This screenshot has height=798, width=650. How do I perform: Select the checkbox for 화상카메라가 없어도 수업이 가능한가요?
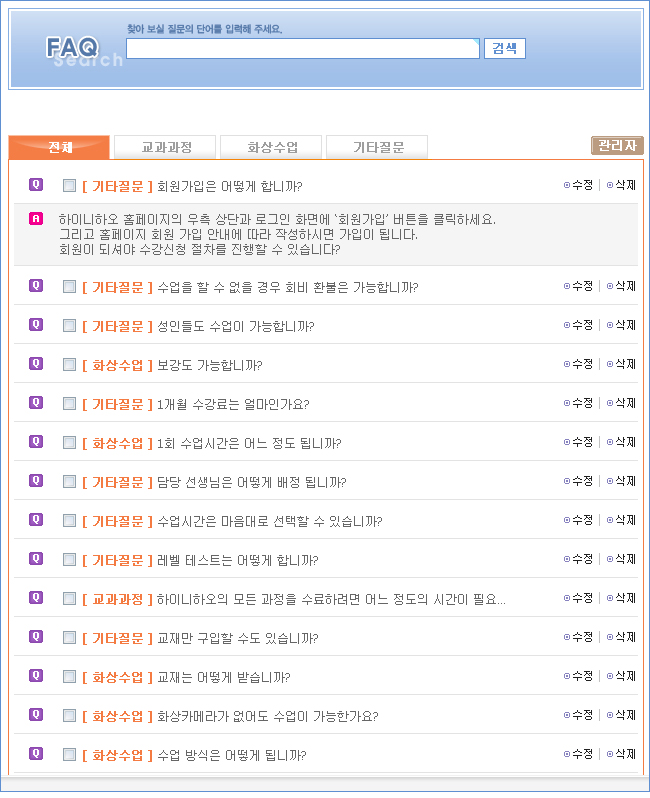pos(69,716)
